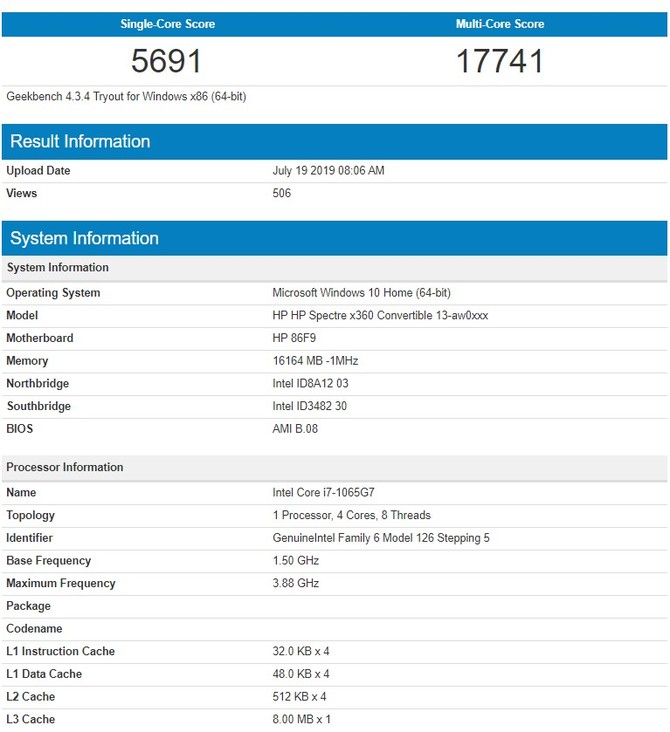Click the Base Frequency label
Image resolution: width=670 pixels, height=732 pixels.
(49, 561)
